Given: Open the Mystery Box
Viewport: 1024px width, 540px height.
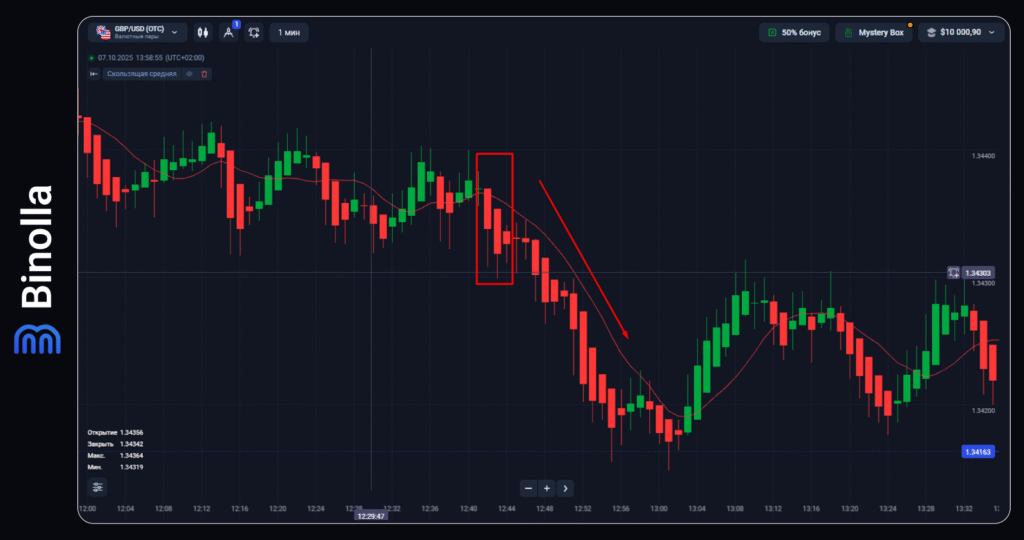Looking at the screenshot, I should tap(873, 32).
